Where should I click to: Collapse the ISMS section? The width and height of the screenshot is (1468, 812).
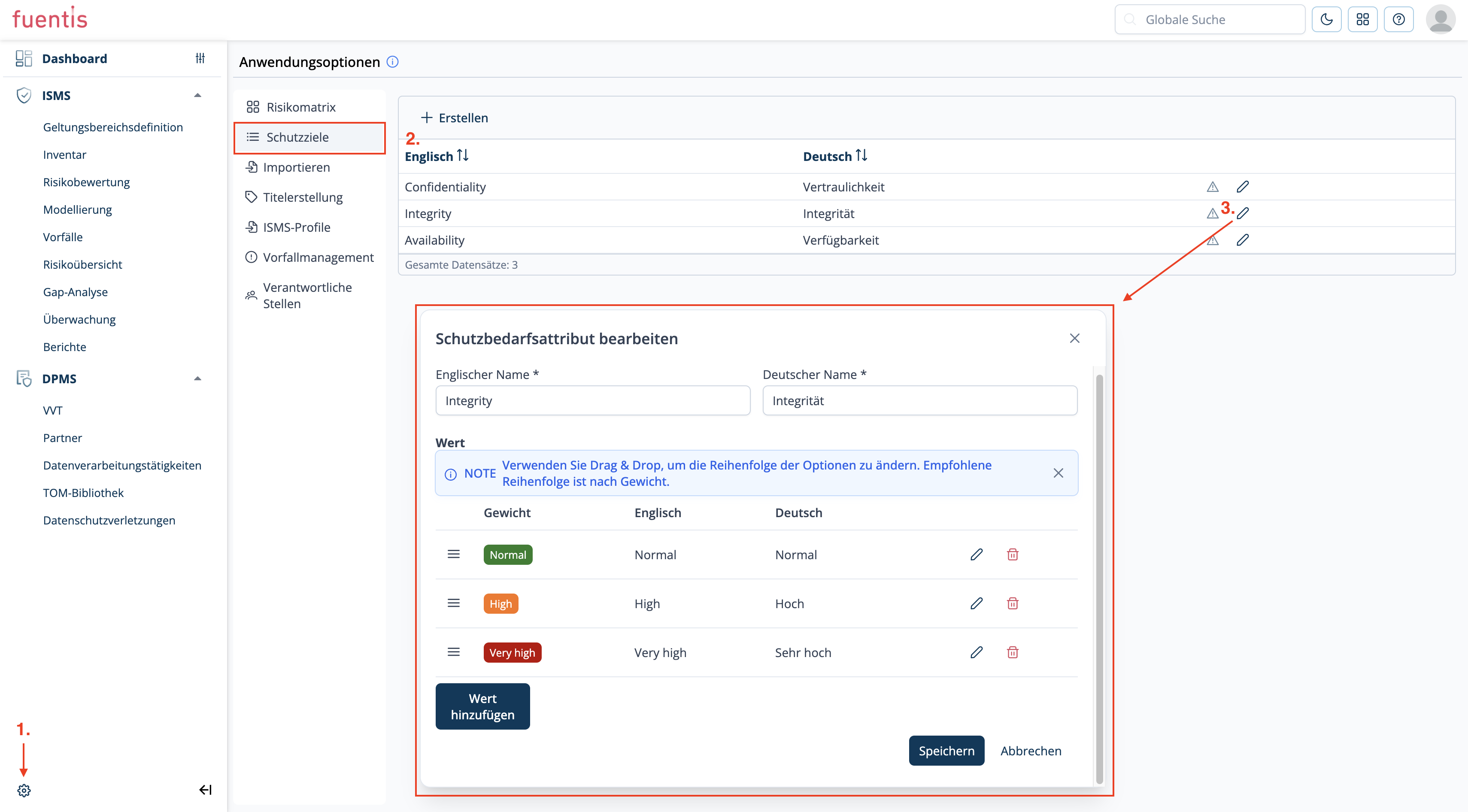[198, 95]
